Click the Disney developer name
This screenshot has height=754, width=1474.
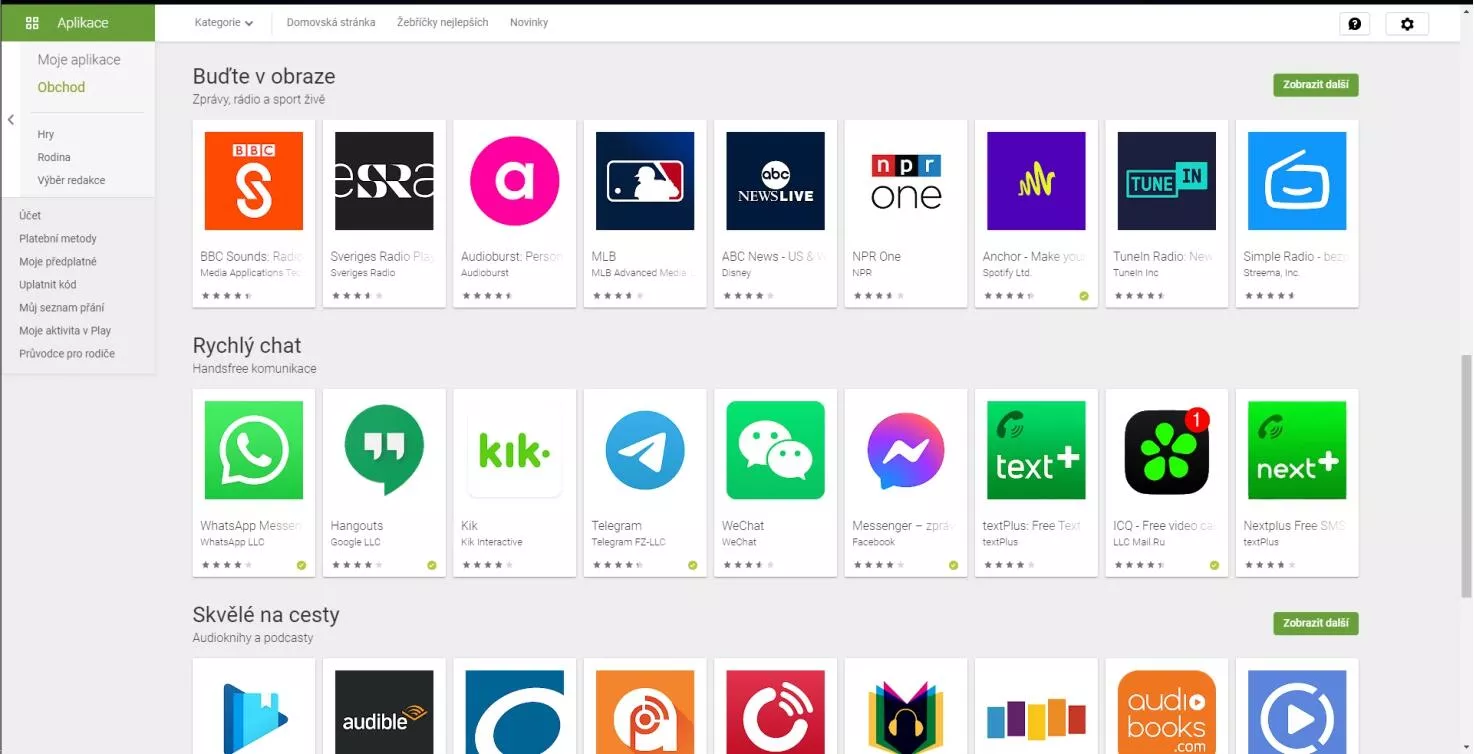tap(737, 273)
